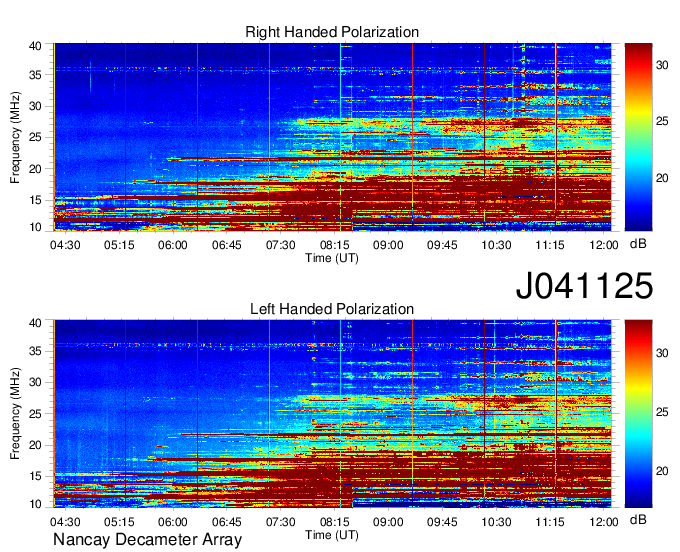
Task: Click the right-handed polarization spectrogram image
Action: point(332,137)
